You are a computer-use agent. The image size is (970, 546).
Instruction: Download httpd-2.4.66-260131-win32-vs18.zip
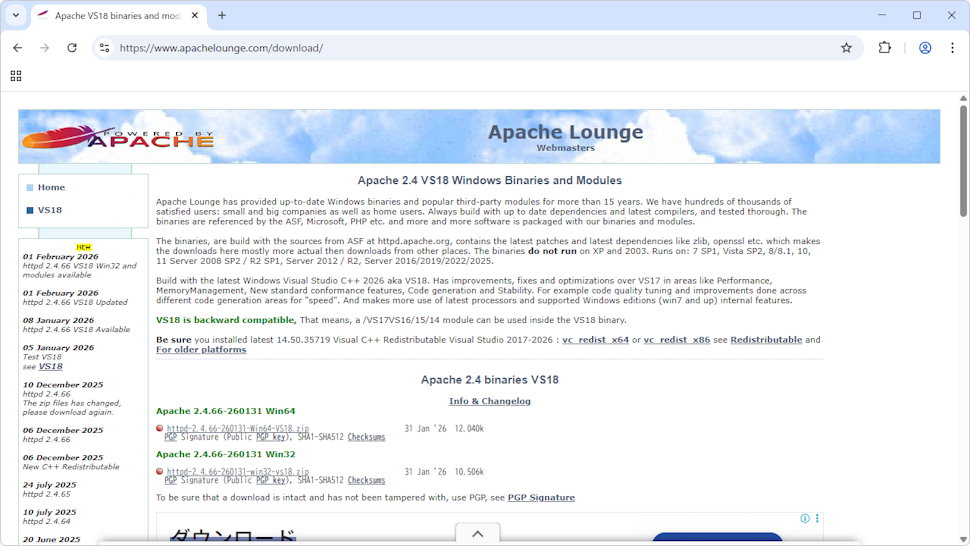pos(238,471)
